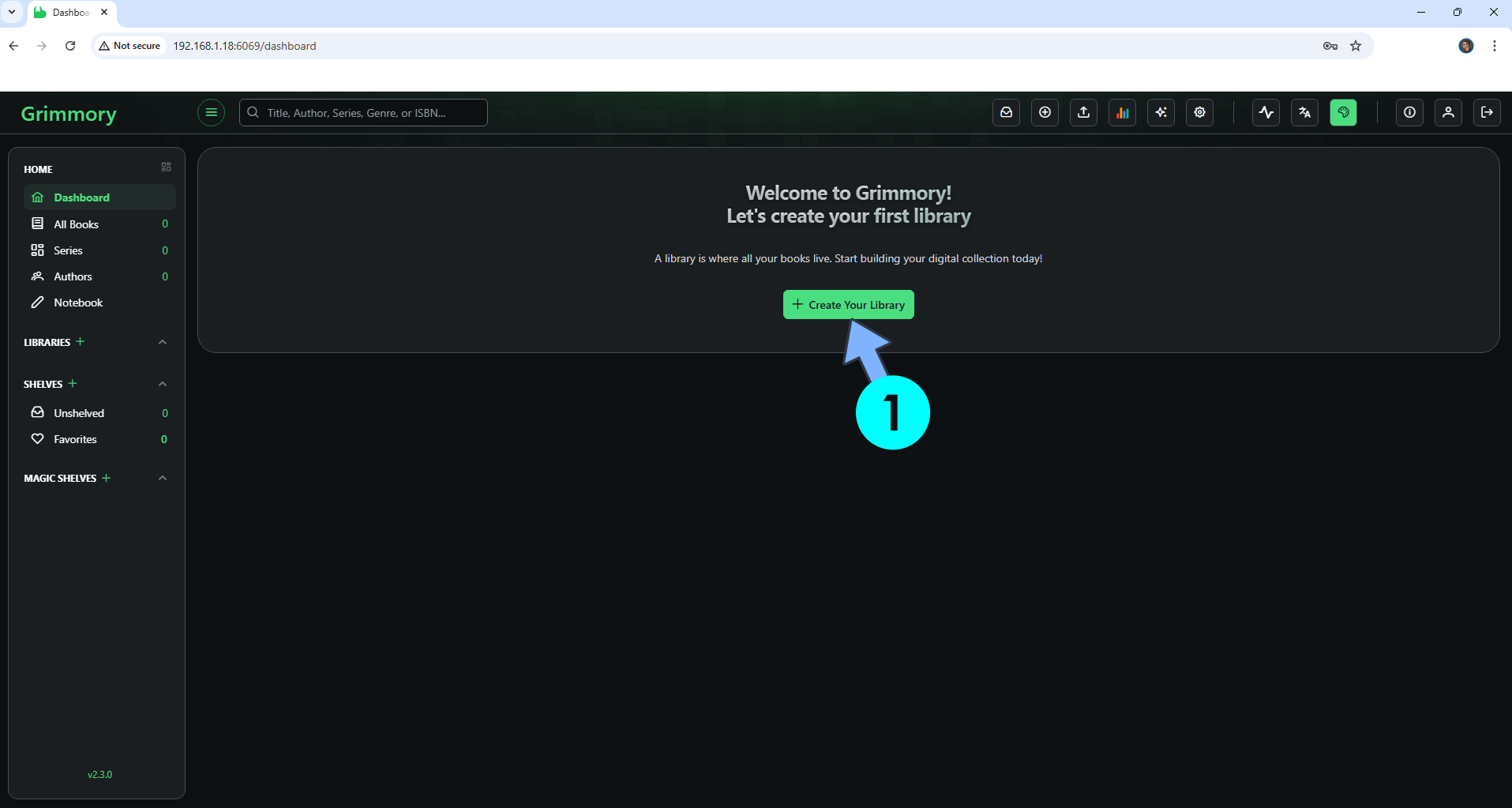Collapse the SHELVES section
This screenshot has height=808, width=1512.
[x=162, y=384]
